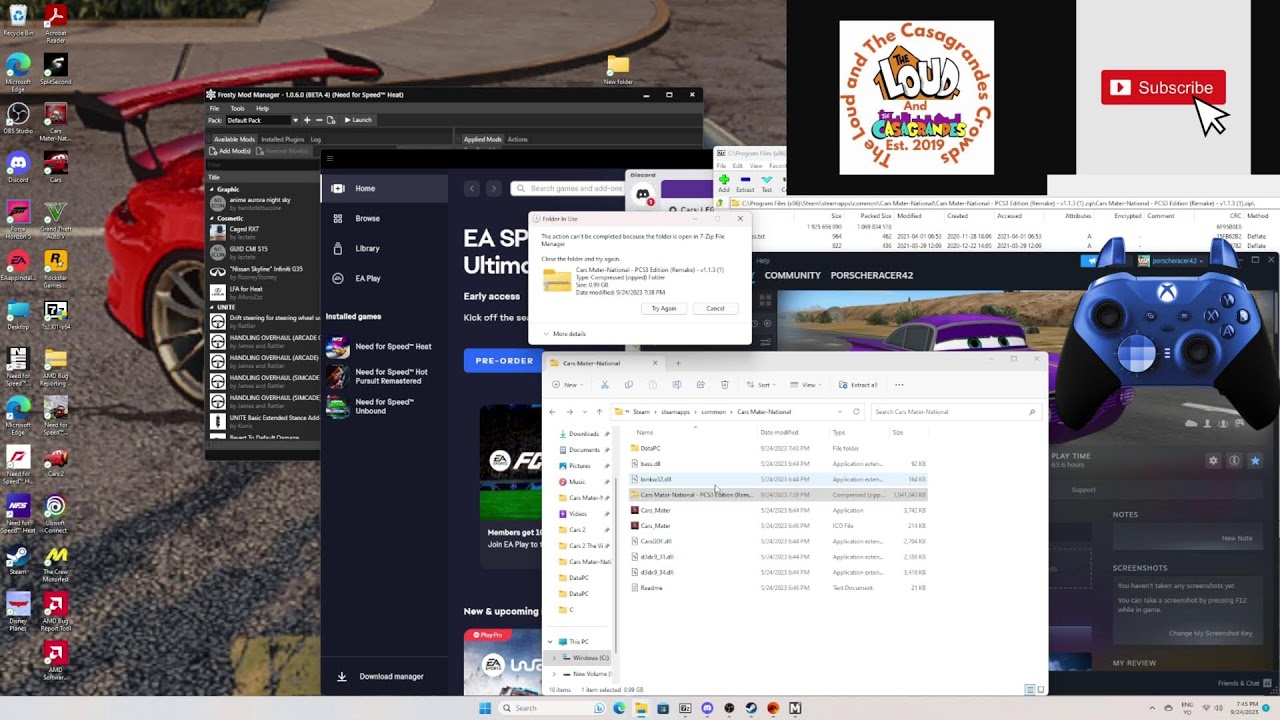Image resolution: width=1280 pixels, height=720 pixels.
Task: Click the red Subscribe button
Action: [1163, 87]
